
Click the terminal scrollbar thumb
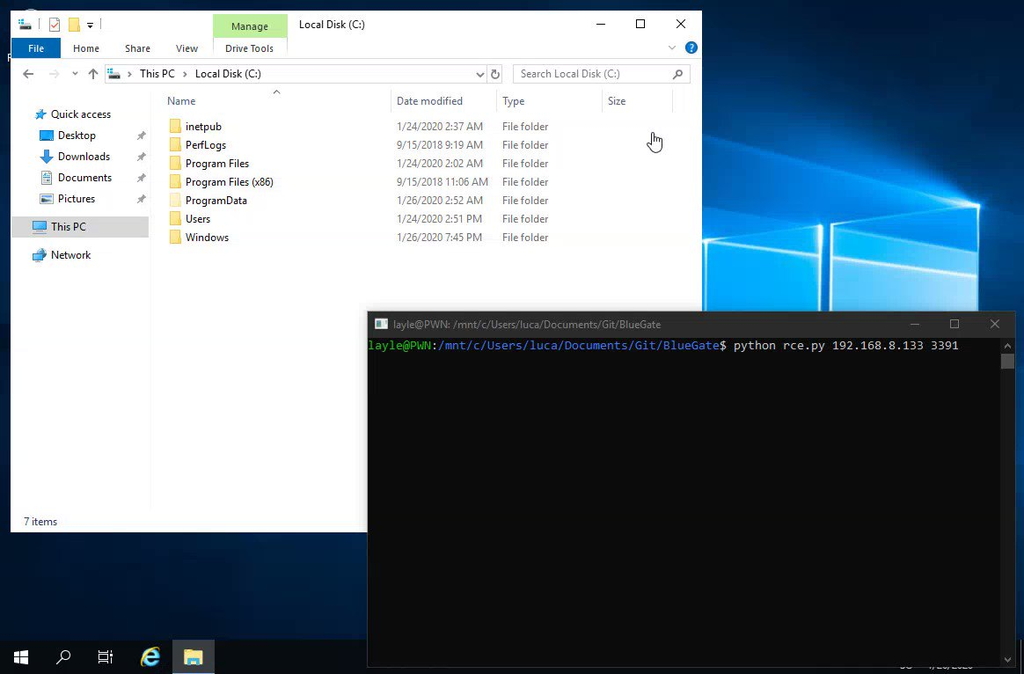coord(1007,361)
